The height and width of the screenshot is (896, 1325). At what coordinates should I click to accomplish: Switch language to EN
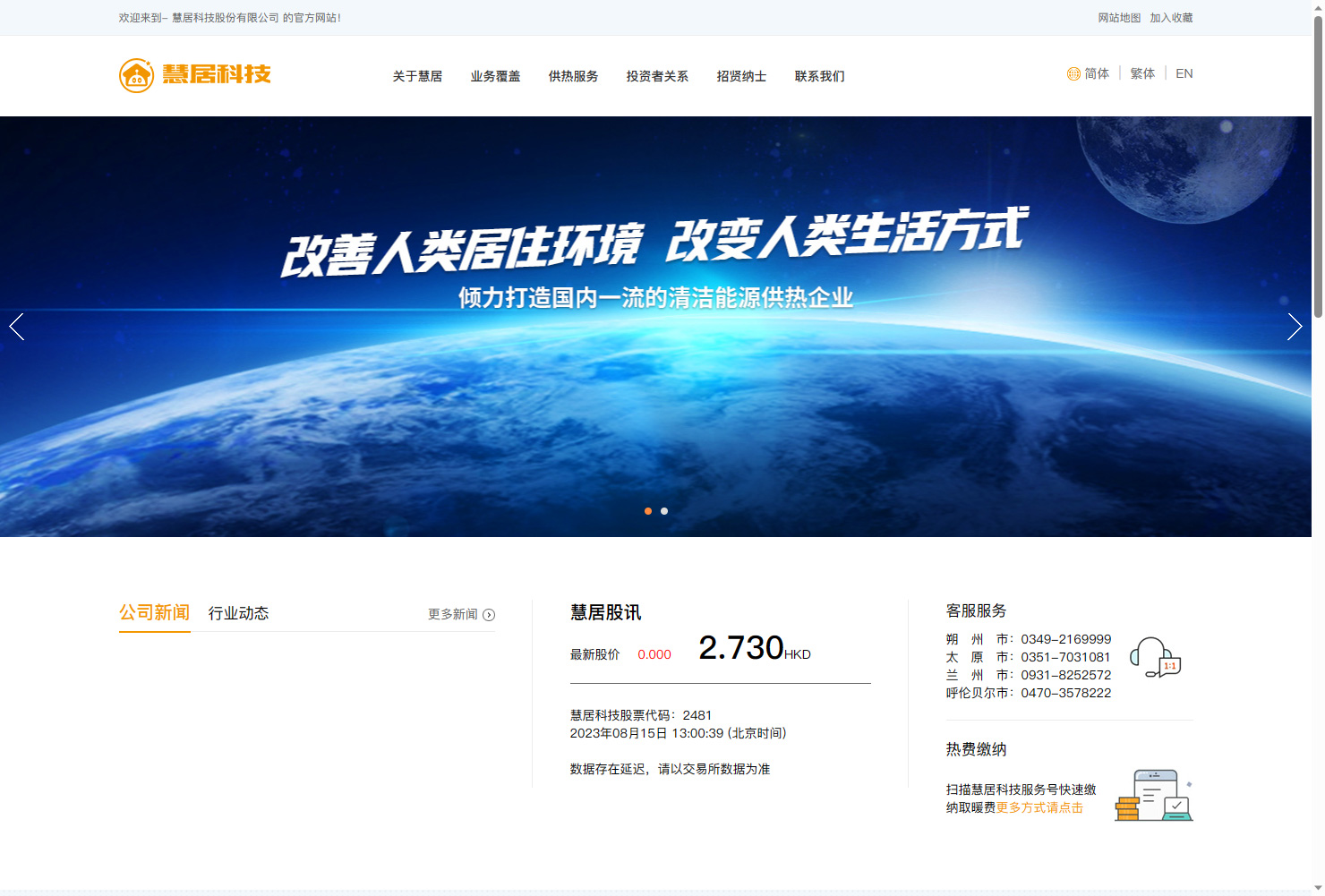pos(1184,73)
